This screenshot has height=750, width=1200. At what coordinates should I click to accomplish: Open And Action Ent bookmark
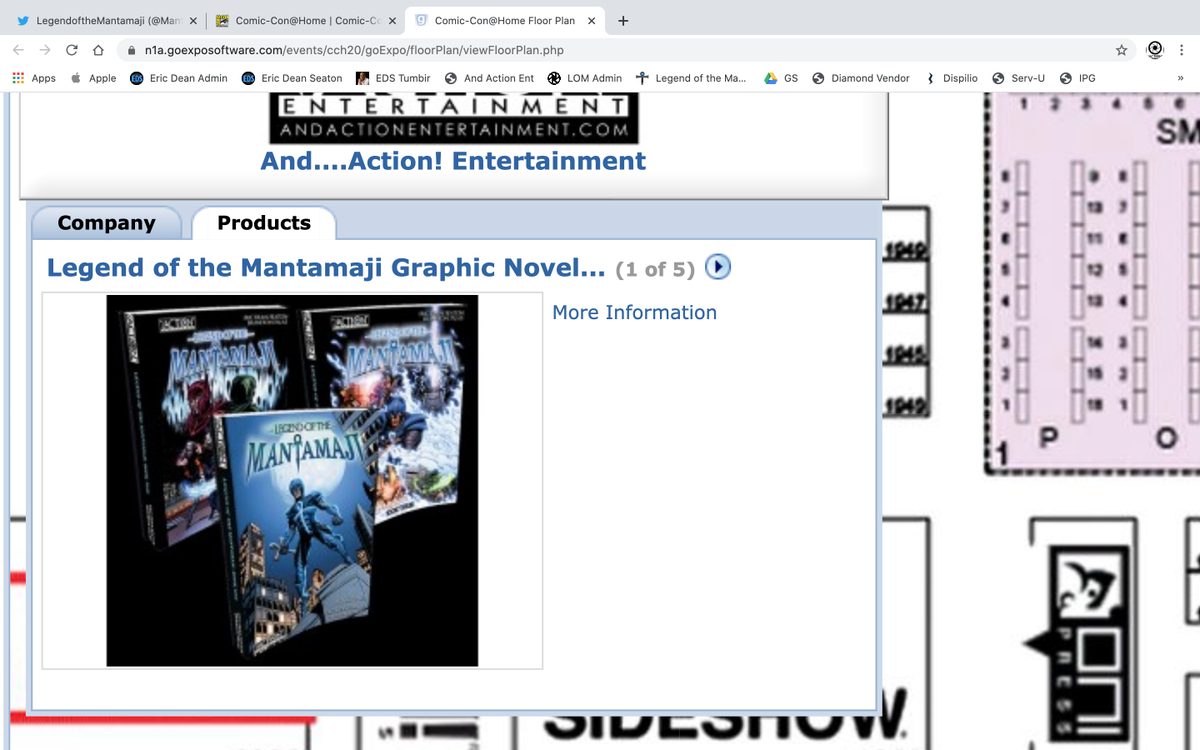(x=489, y=78)
